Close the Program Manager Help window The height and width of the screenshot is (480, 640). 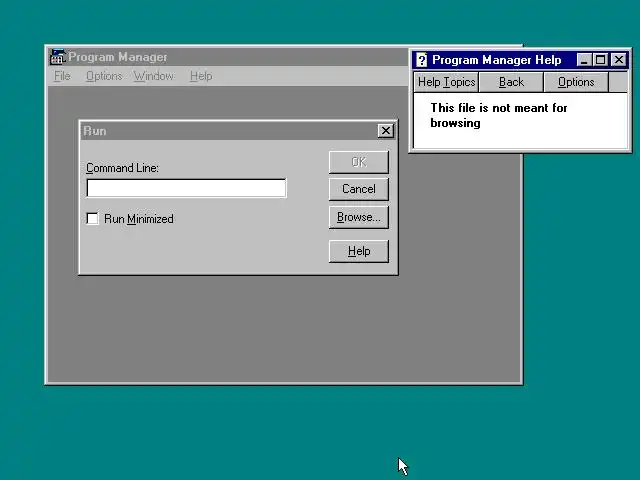click(x=619, y=60)
